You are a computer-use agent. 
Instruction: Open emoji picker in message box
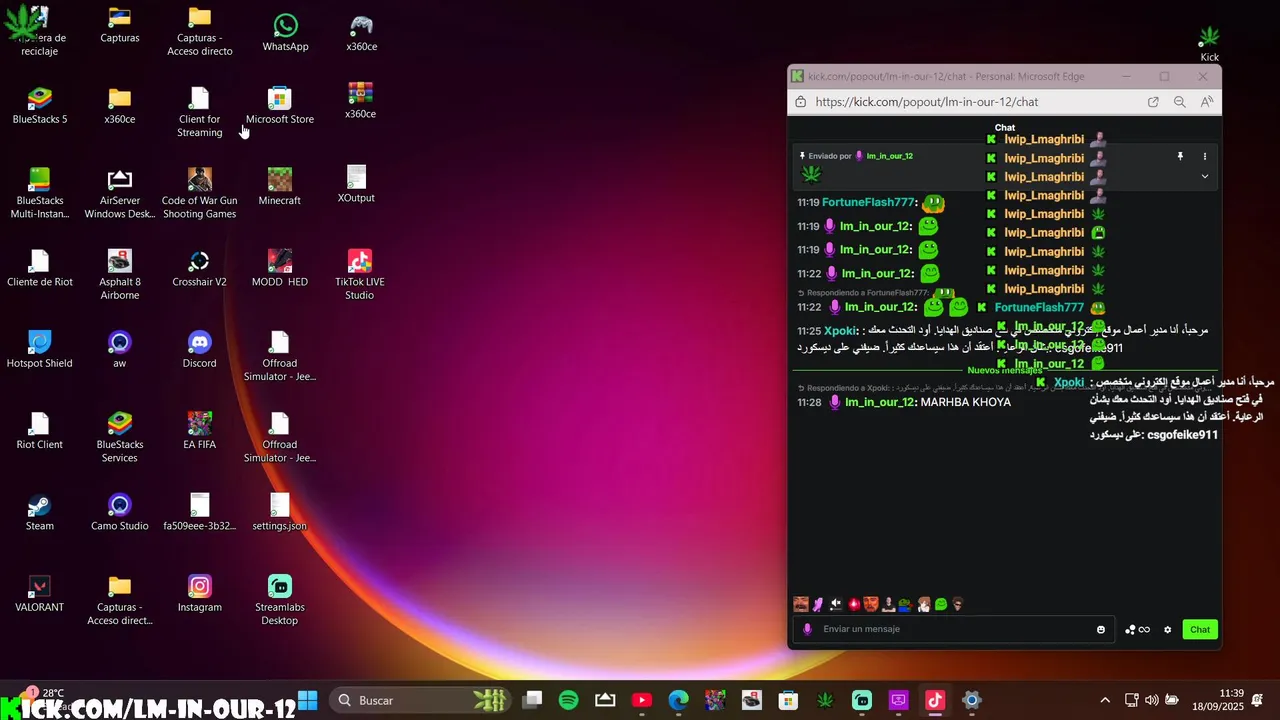point(1101,629)
